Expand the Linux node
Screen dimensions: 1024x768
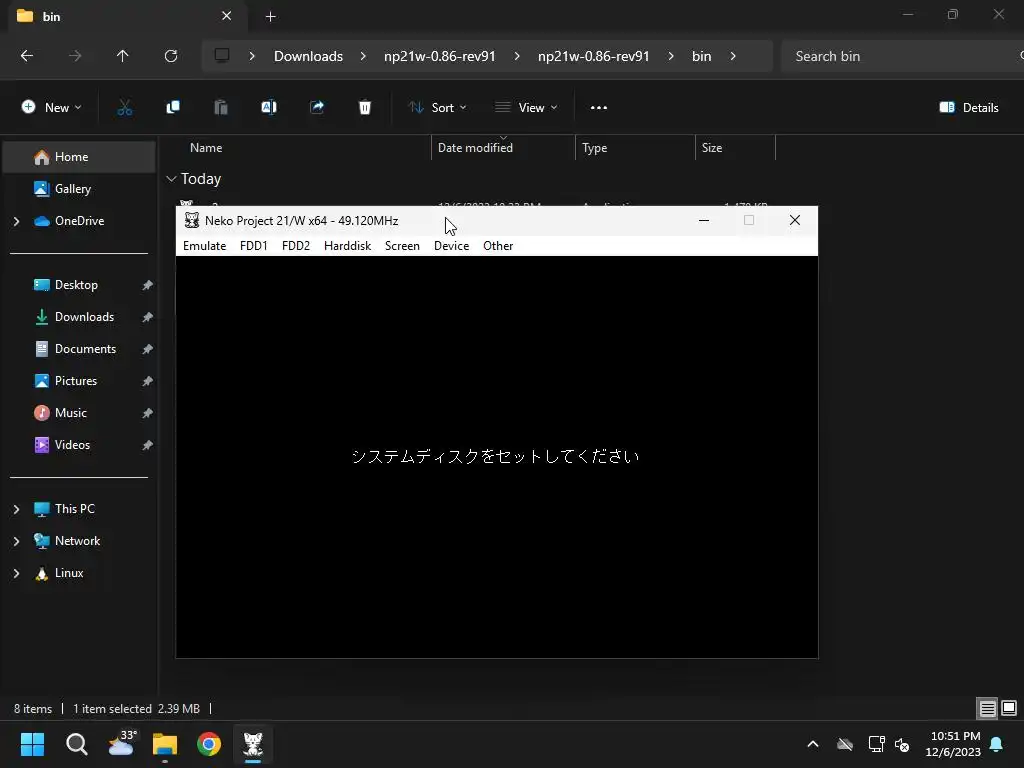click(16, 573)
